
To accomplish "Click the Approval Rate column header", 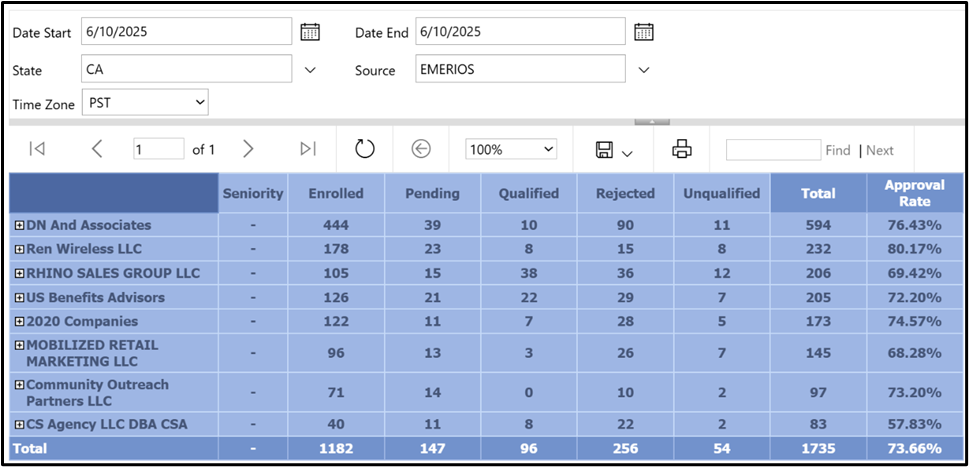I will pos(915,193).
